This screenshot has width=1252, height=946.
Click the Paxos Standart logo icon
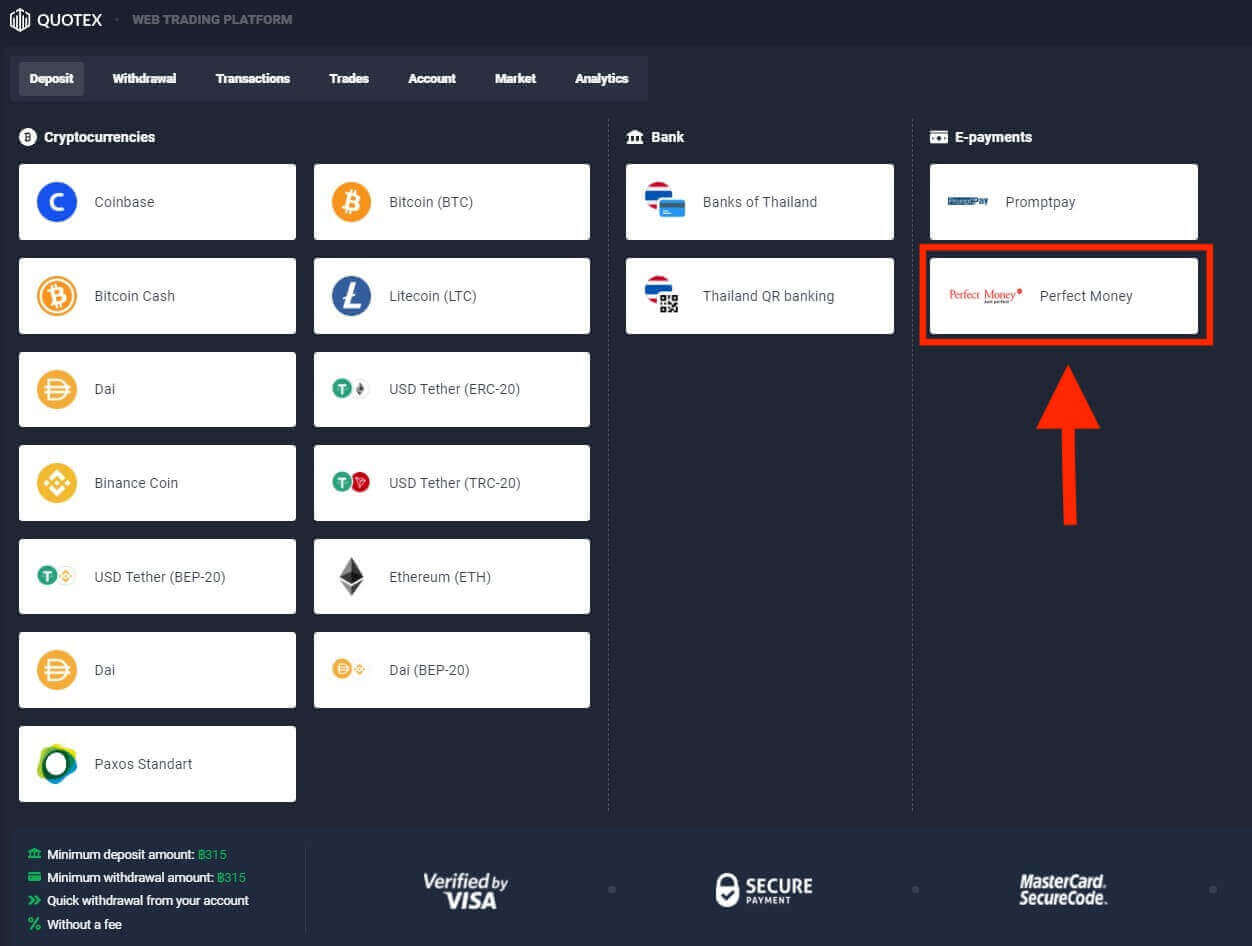tap(57, 764)
